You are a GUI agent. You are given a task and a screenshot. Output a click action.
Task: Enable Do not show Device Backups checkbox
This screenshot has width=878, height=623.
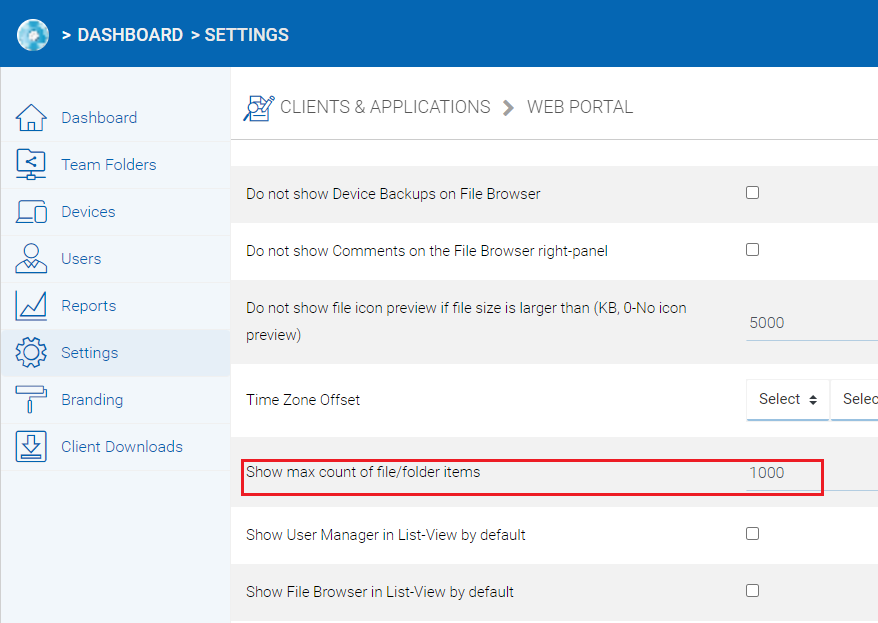click(x=753, y=193)
